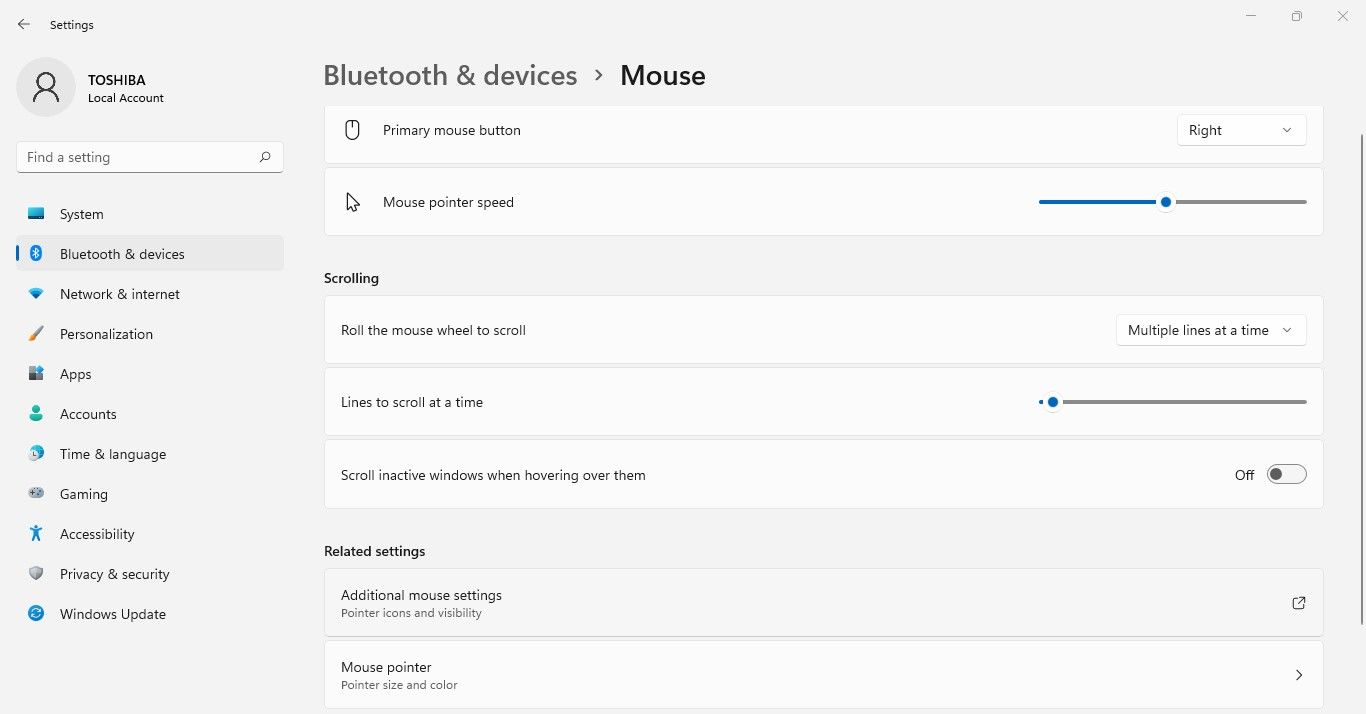Adjust the Mouse pointer speed slider
Viewport: 1366px width, 714px height.
click(1165, 201)
